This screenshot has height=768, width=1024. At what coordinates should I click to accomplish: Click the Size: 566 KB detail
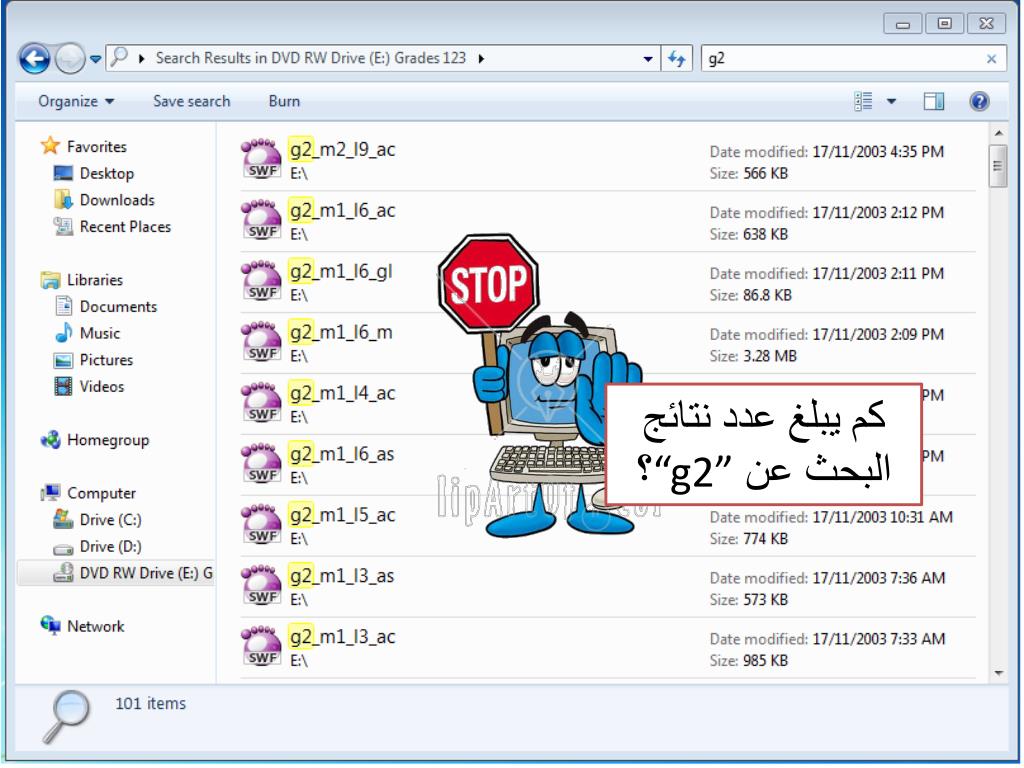point(748,173)
